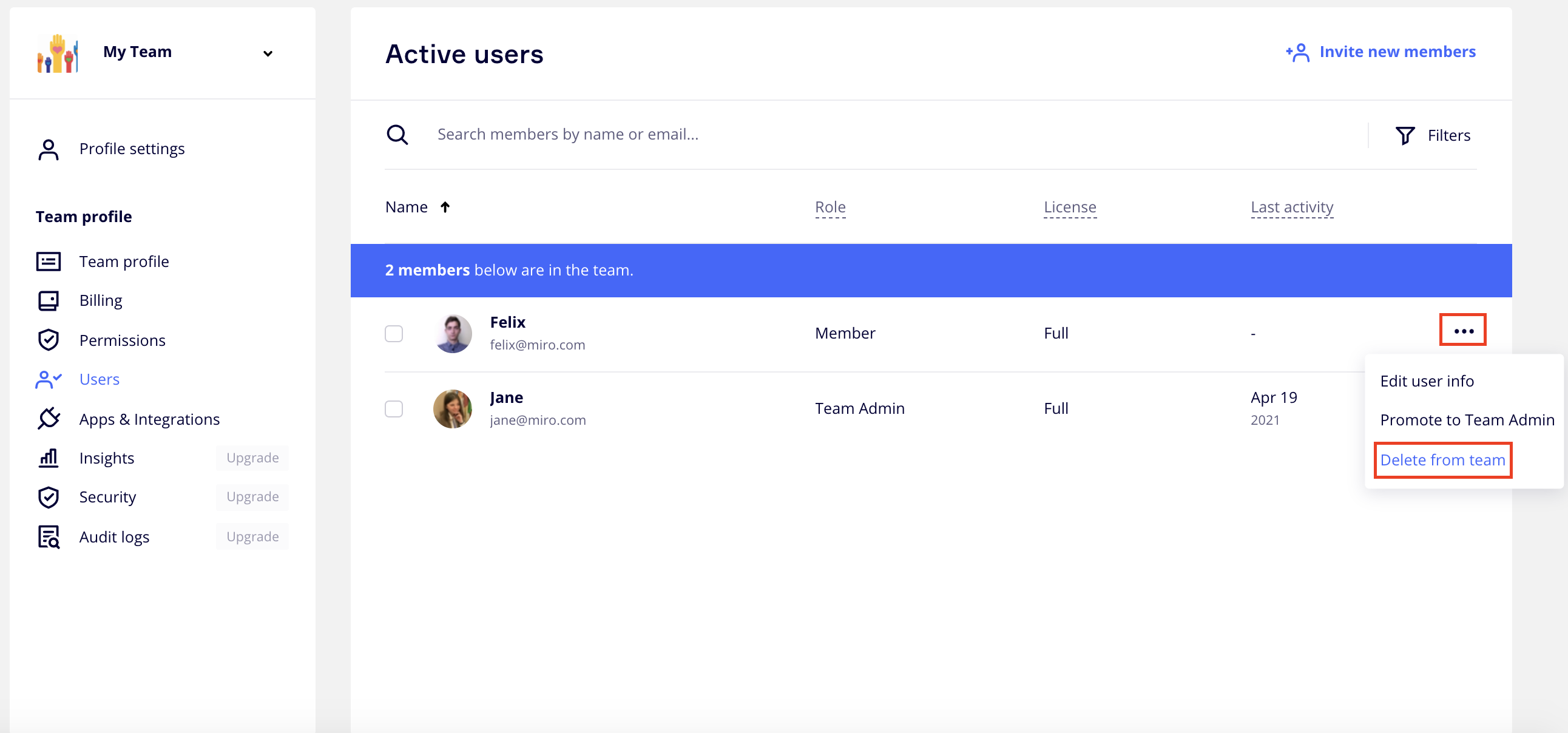Click the Insights bar chart icon
Screen dimensions: 1568x733
tap(48, 458)
